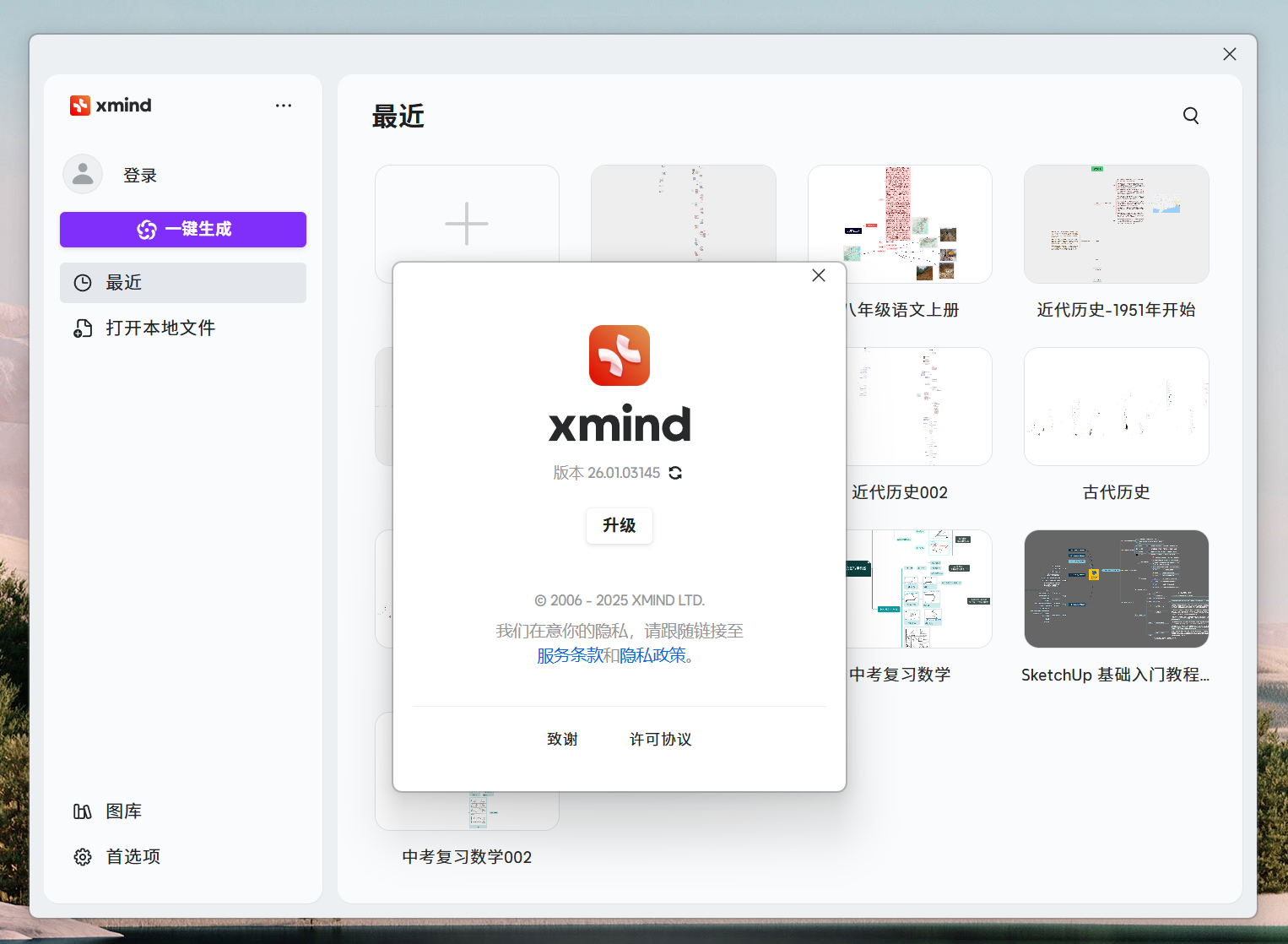Screen dimensions: 1288x944
Task: Click the 一键生成 purple button
Action: tap(183, 230)
